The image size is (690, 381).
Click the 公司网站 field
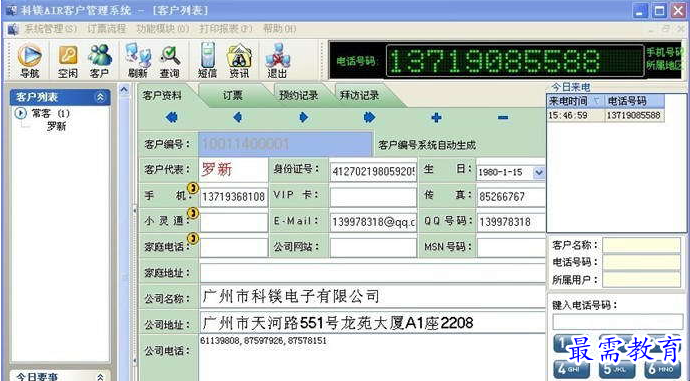[x=373, y=247]
